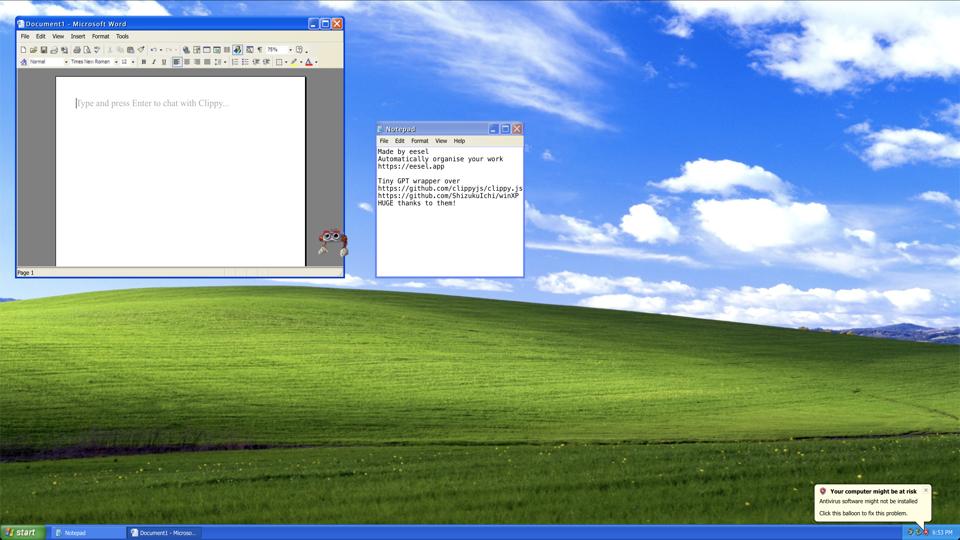Open the Times New Roman font dropdown
The width and height of the screenshot is (960, 540).
pos(115,62)
